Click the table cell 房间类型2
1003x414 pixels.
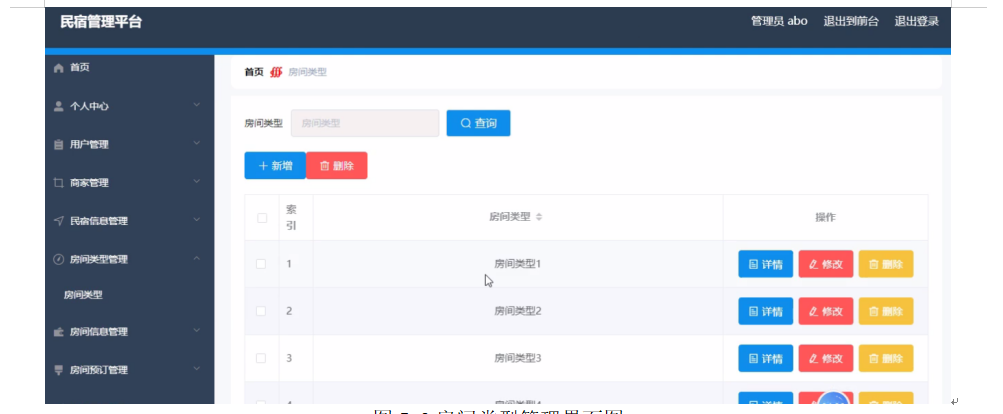click(518, 311)
